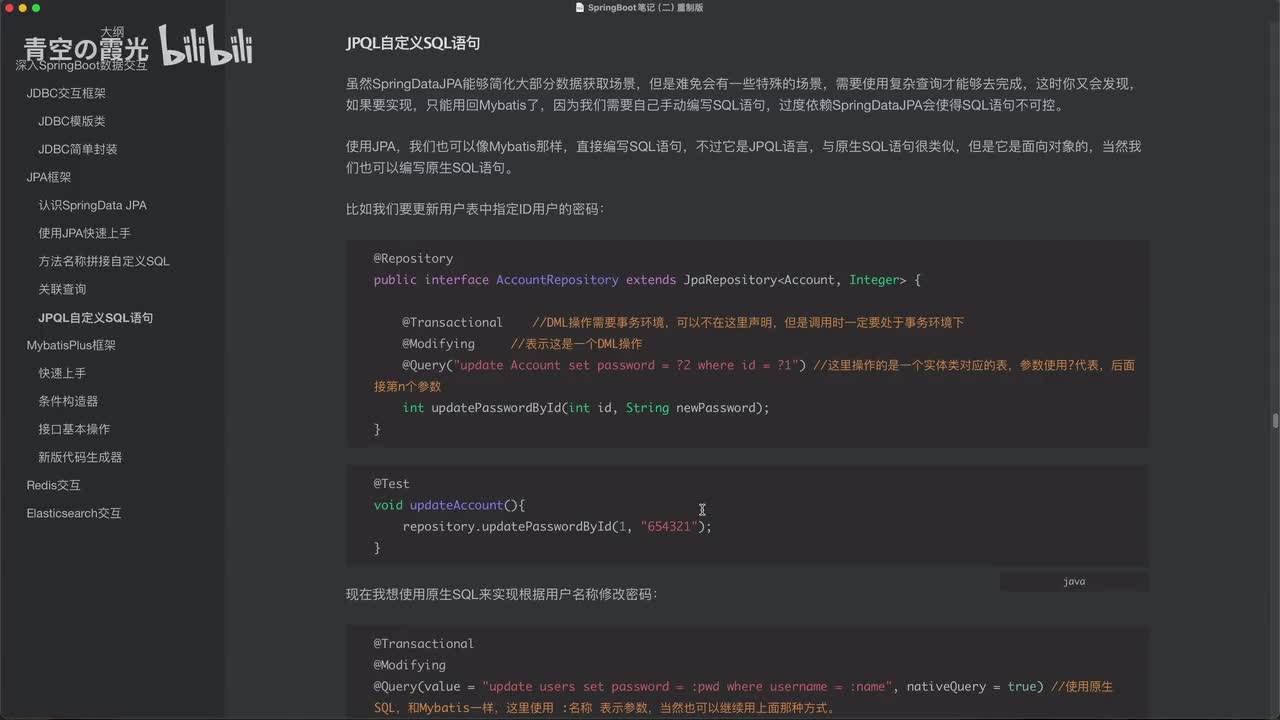Open 方法名称拼接自定义SQL outline item
The image size is (1280, 720).
pyautogui.click(x=104, y=261)
